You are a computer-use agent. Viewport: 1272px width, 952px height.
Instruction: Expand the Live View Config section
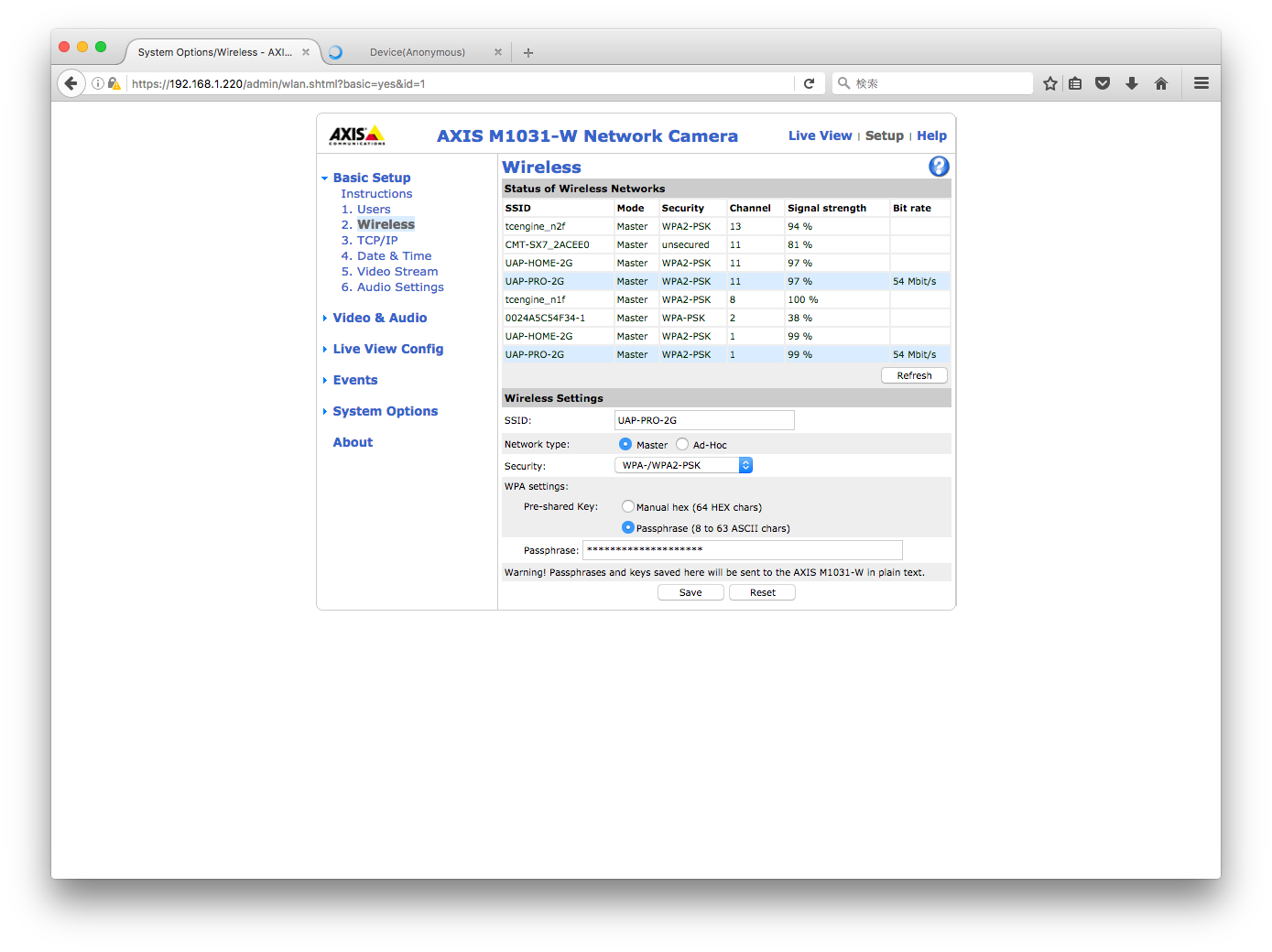click(x=324, y=350)
